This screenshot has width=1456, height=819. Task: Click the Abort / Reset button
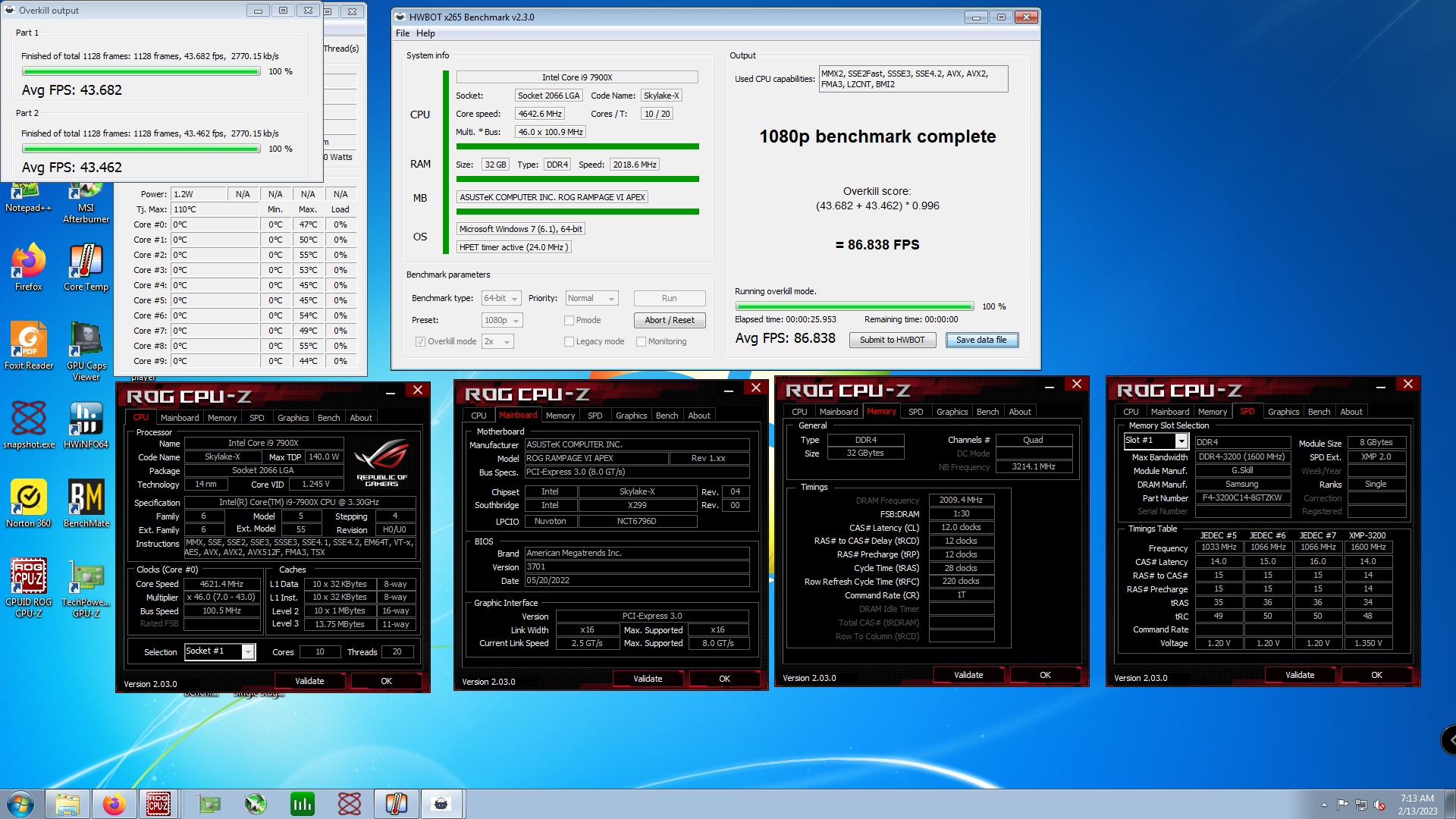(x=669, y=320)
